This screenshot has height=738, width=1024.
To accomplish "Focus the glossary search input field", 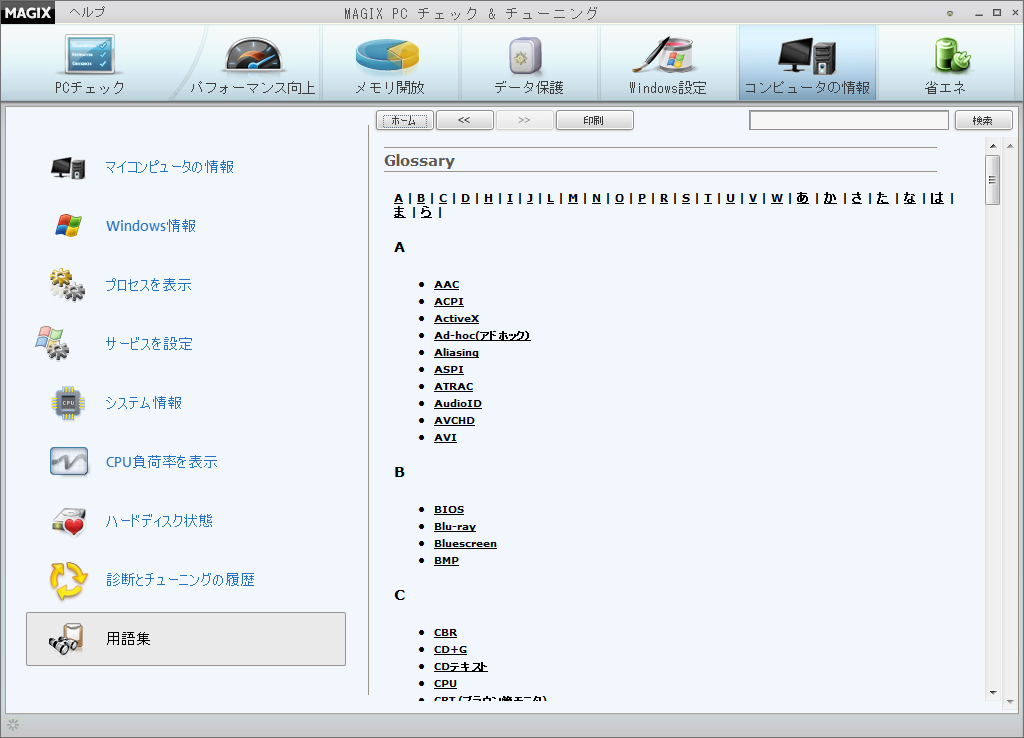I will pyautogui.click(x=849, y=120).
